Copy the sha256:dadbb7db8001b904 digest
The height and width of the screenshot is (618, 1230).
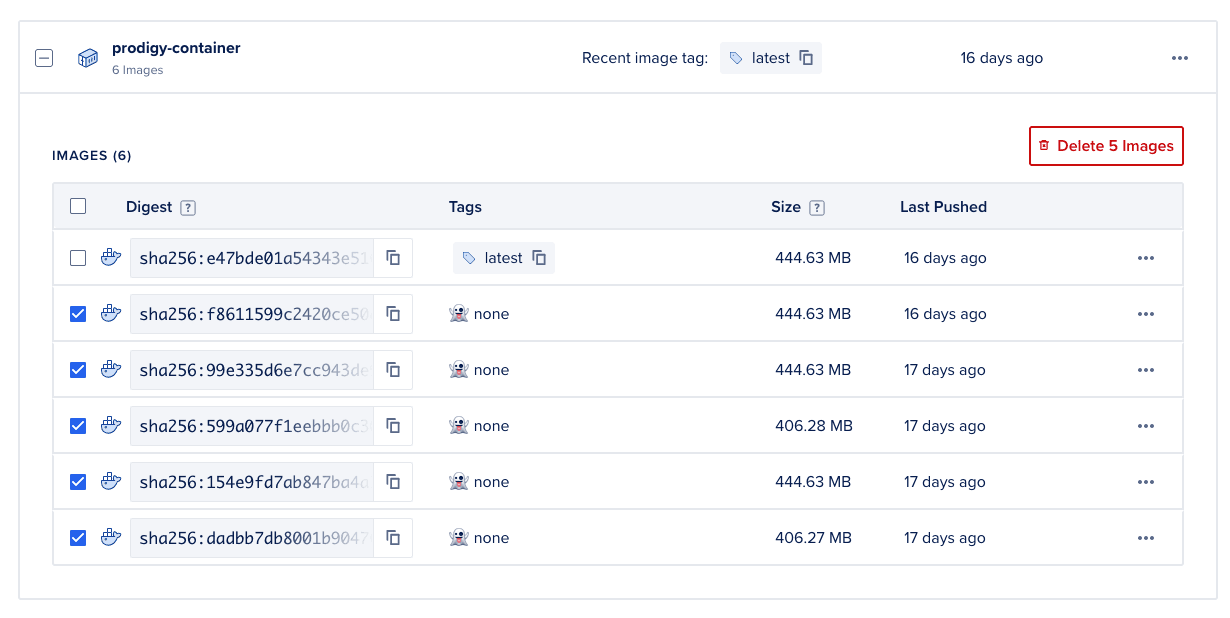pos(394,538)
